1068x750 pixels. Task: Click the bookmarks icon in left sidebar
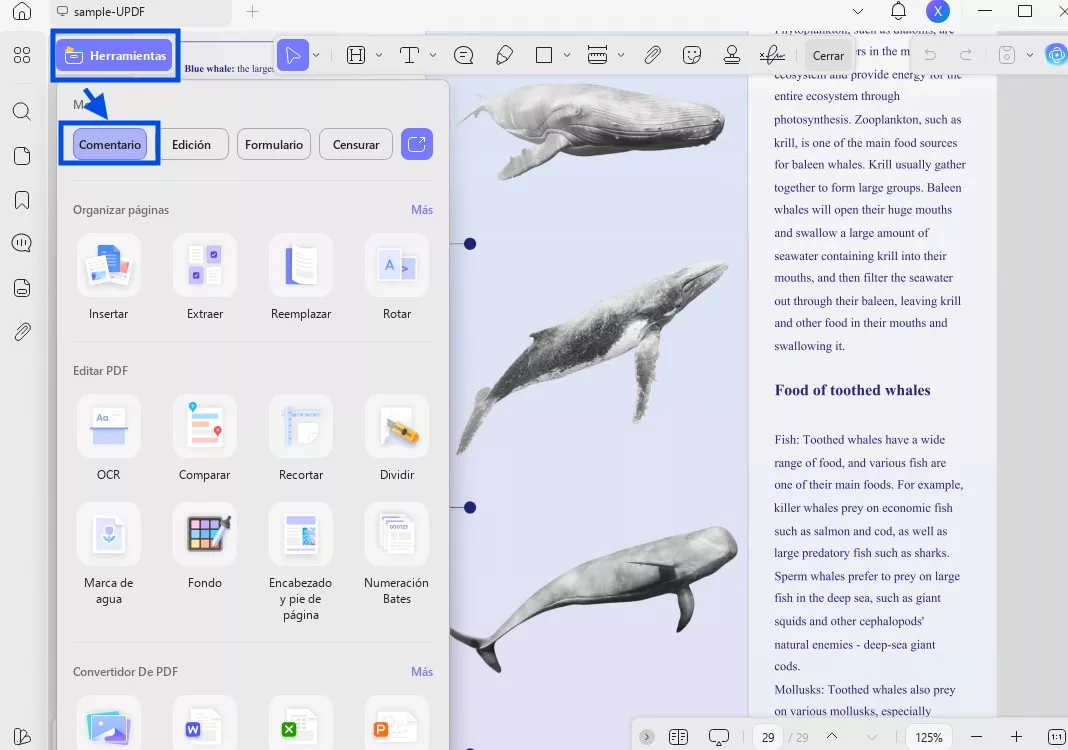(22, 200)
